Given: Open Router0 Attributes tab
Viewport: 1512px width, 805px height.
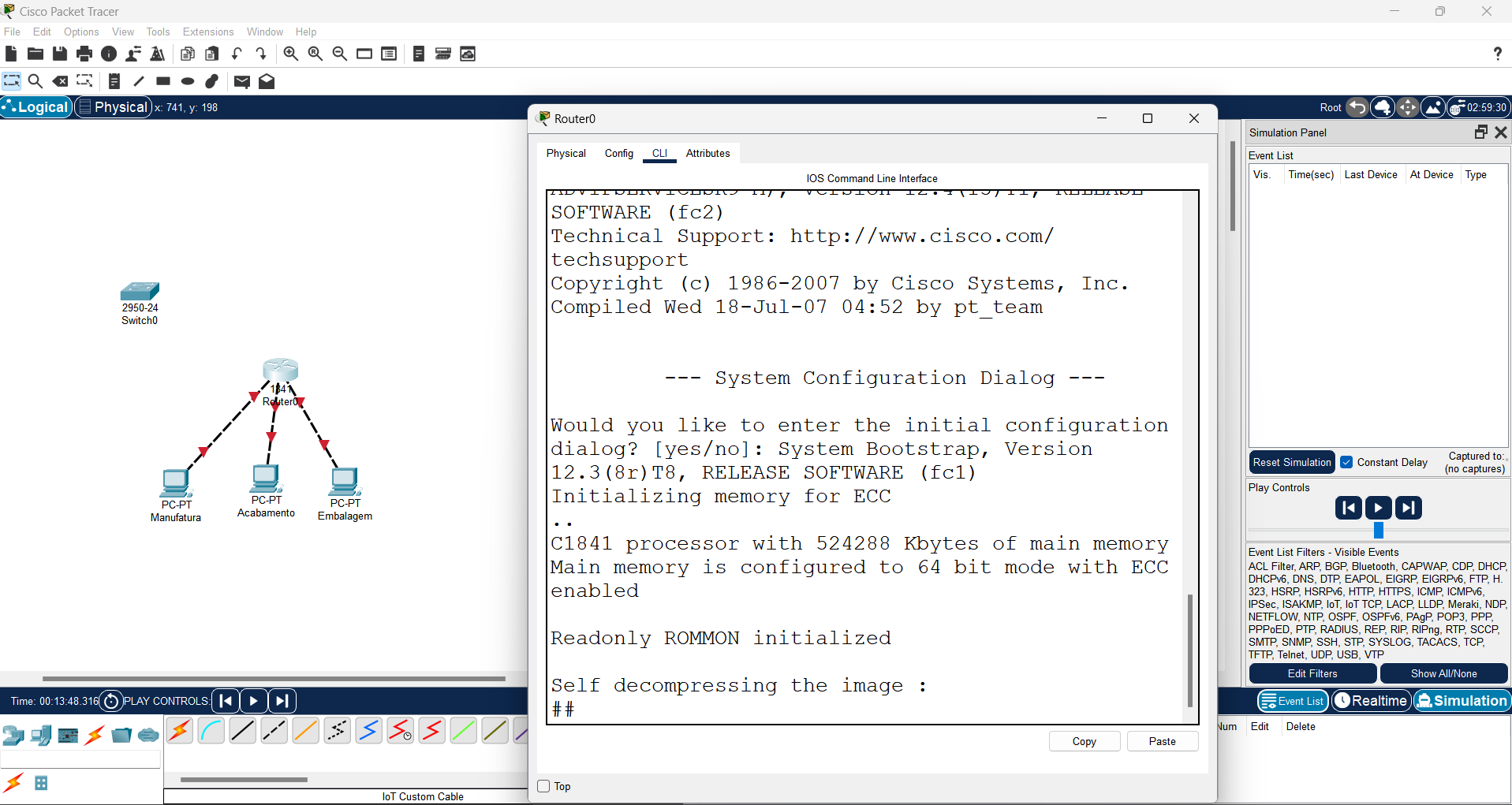Looking at the screenshot, I should (x=708, y=153).
